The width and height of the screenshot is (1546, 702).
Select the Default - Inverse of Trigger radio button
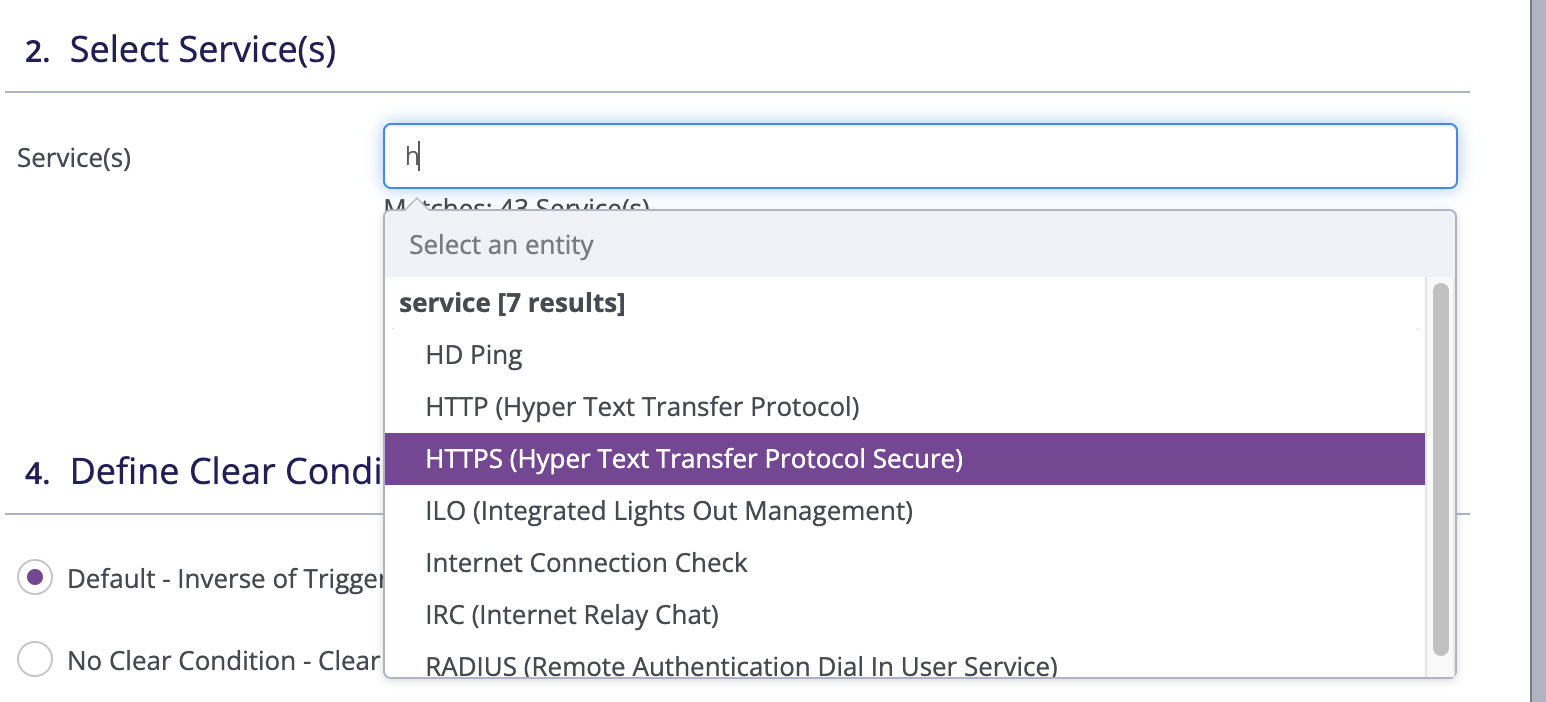pyautogui.click(x=35, y=578)
